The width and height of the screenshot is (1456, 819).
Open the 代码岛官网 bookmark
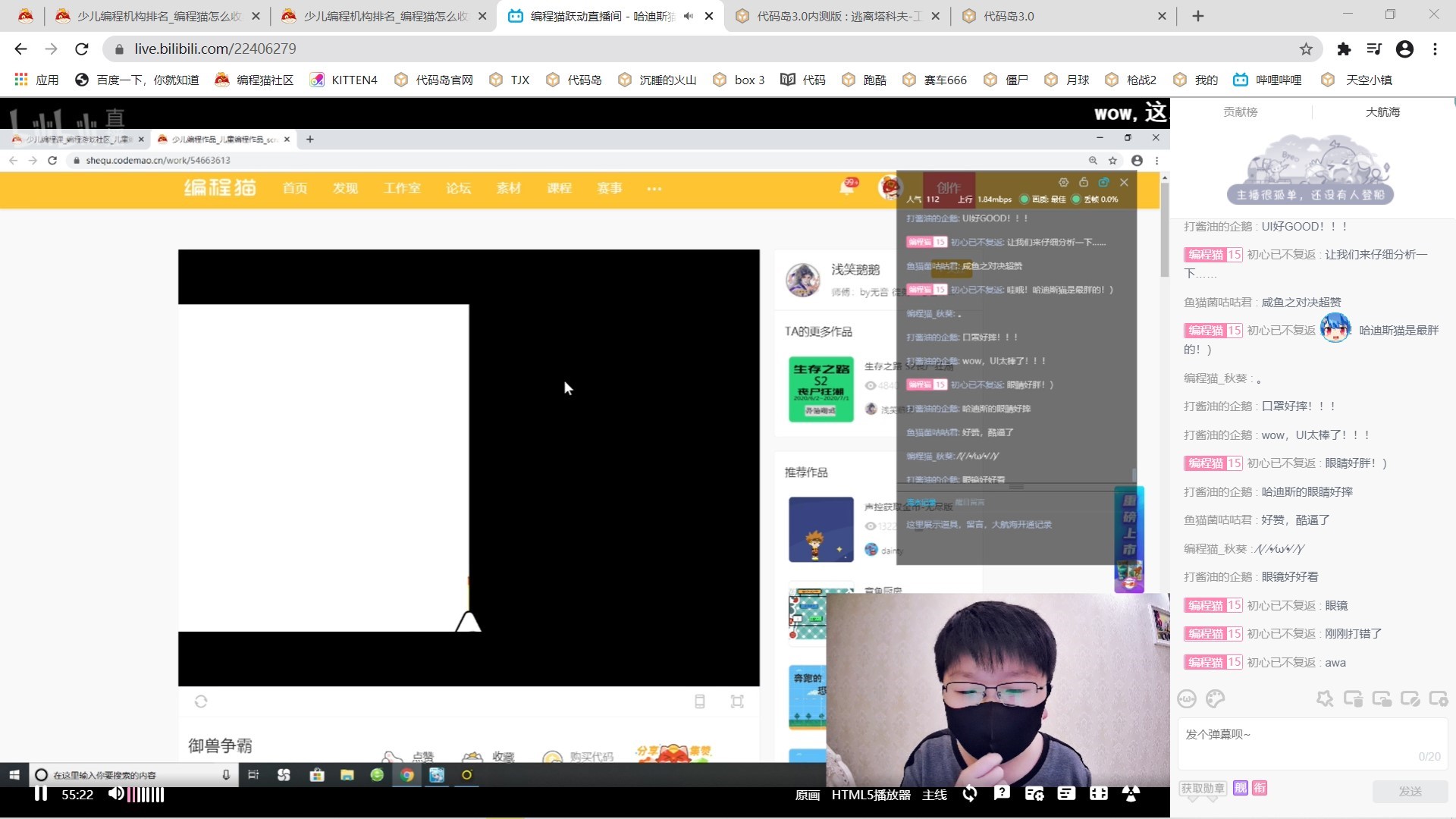click(434, 80)
